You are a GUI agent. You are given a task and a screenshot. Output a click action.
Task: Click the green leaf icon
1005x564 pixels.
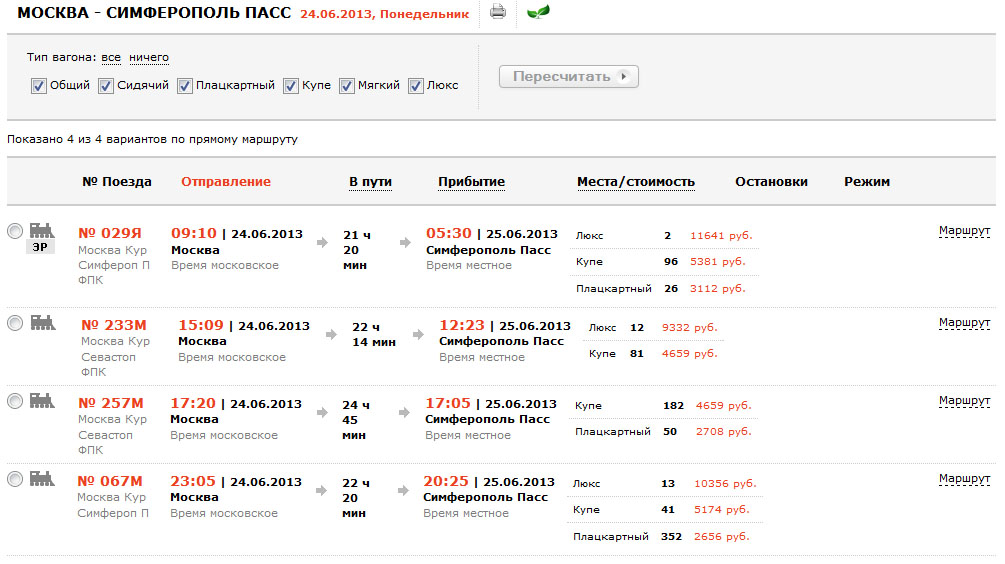[538, 13]
